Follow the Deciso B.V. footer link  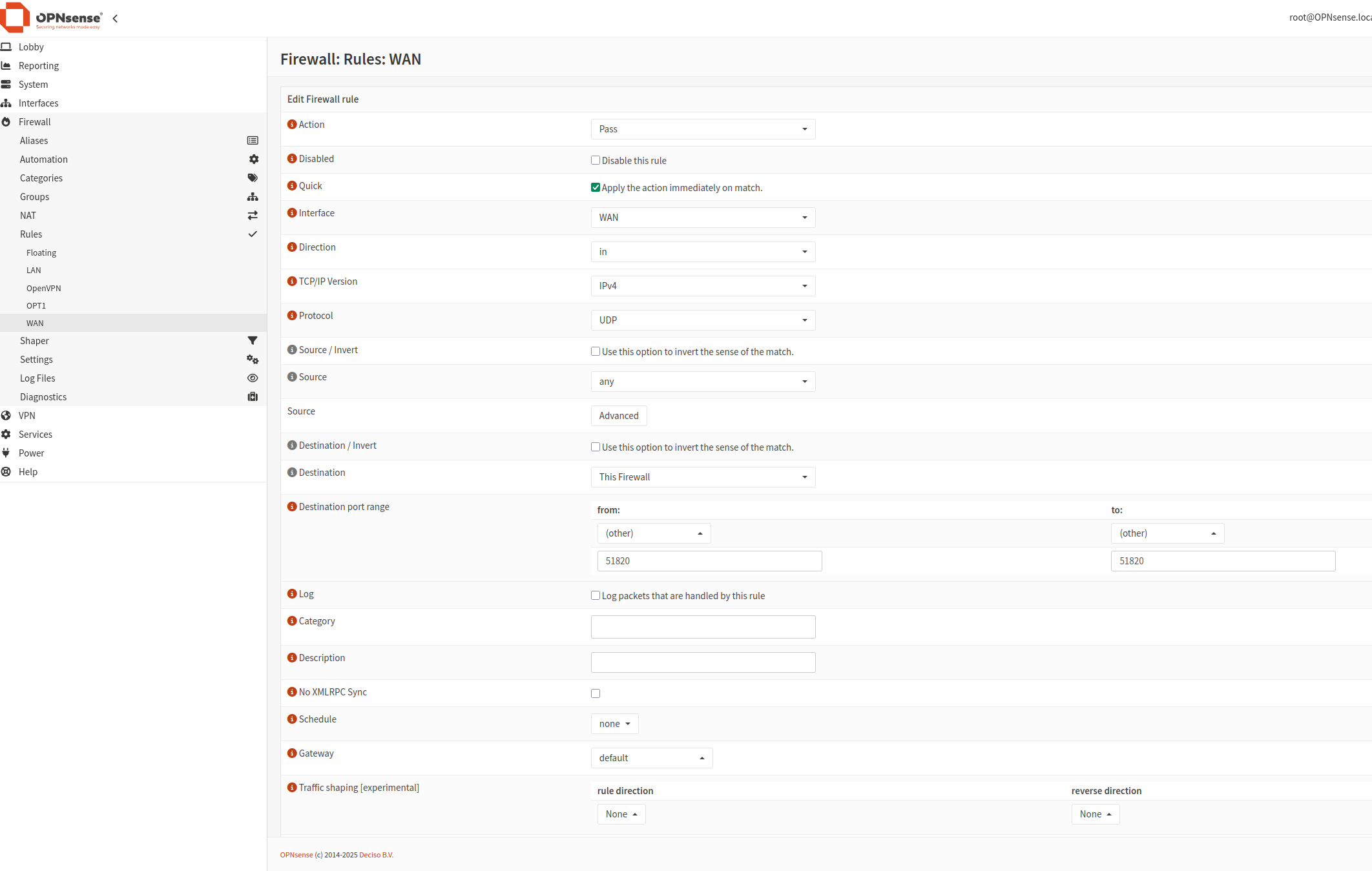point(376,855)
